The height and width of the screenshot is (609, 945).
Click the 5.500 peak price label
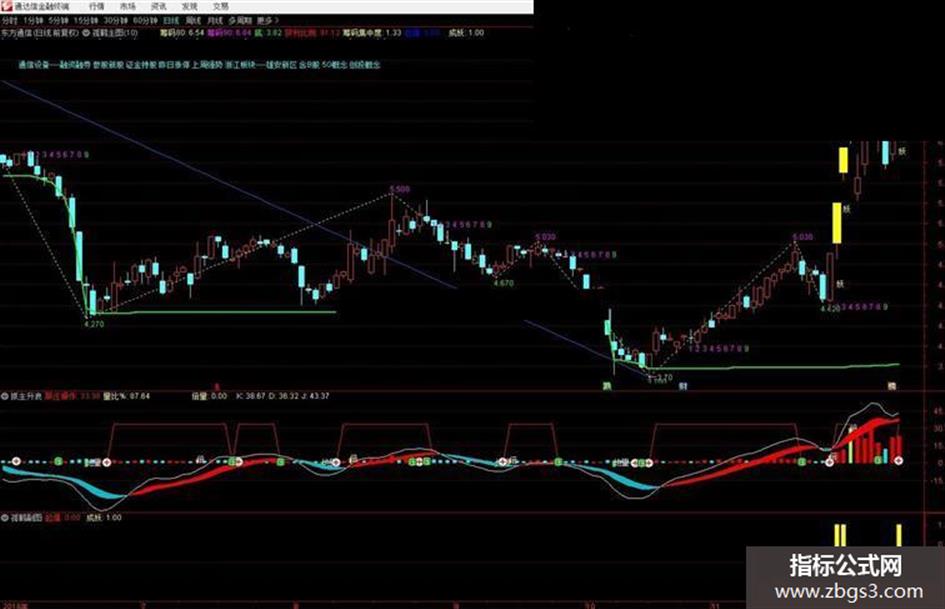(x=400, y=189)
